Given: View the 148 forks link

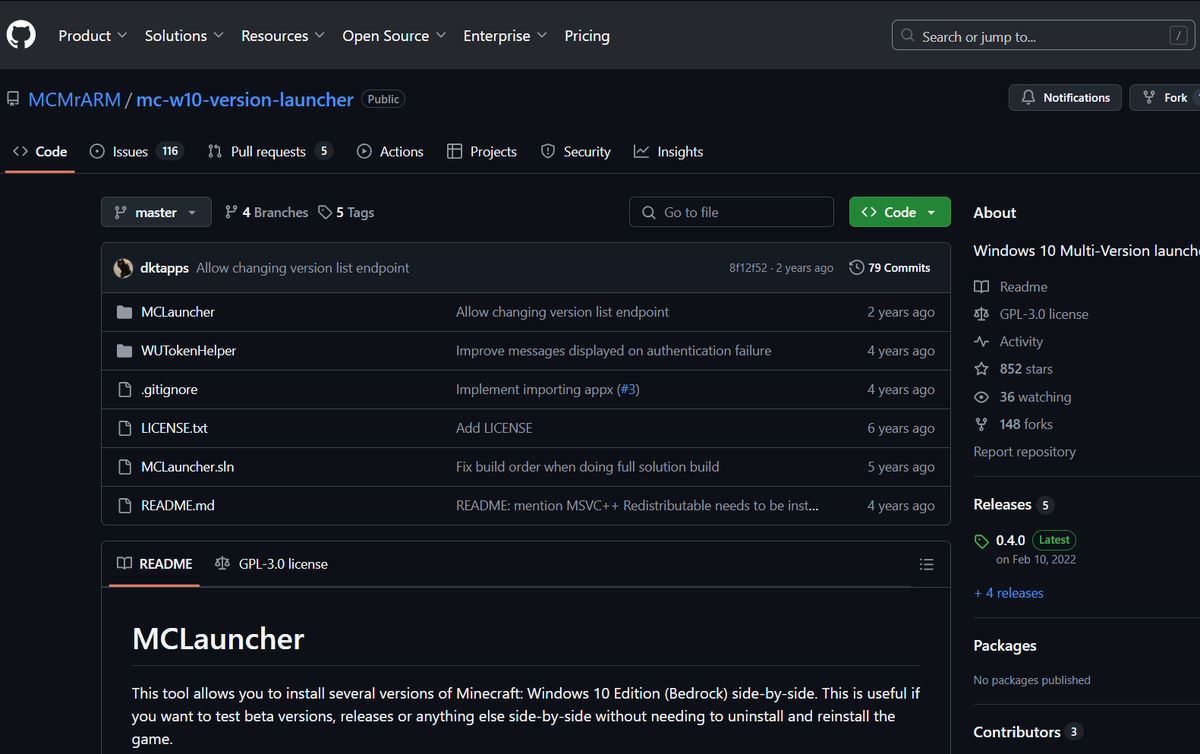Looking at the screenshot, I should (1013, 424).
